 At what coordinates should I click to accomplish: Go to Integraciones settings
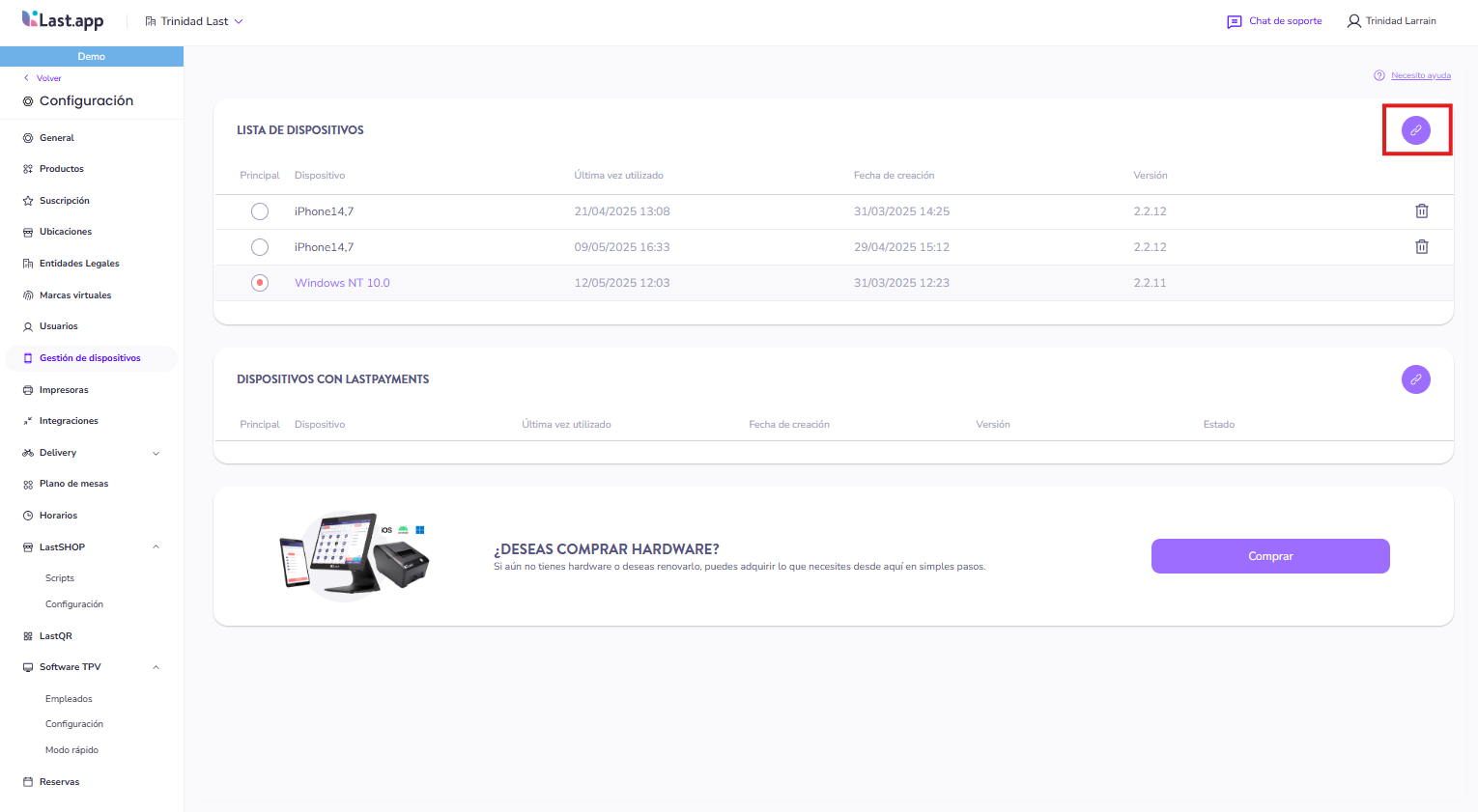69,421
